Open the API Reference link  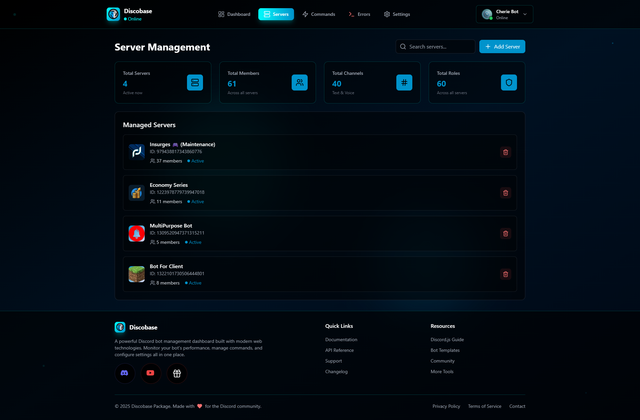click(x=339, y=350)
